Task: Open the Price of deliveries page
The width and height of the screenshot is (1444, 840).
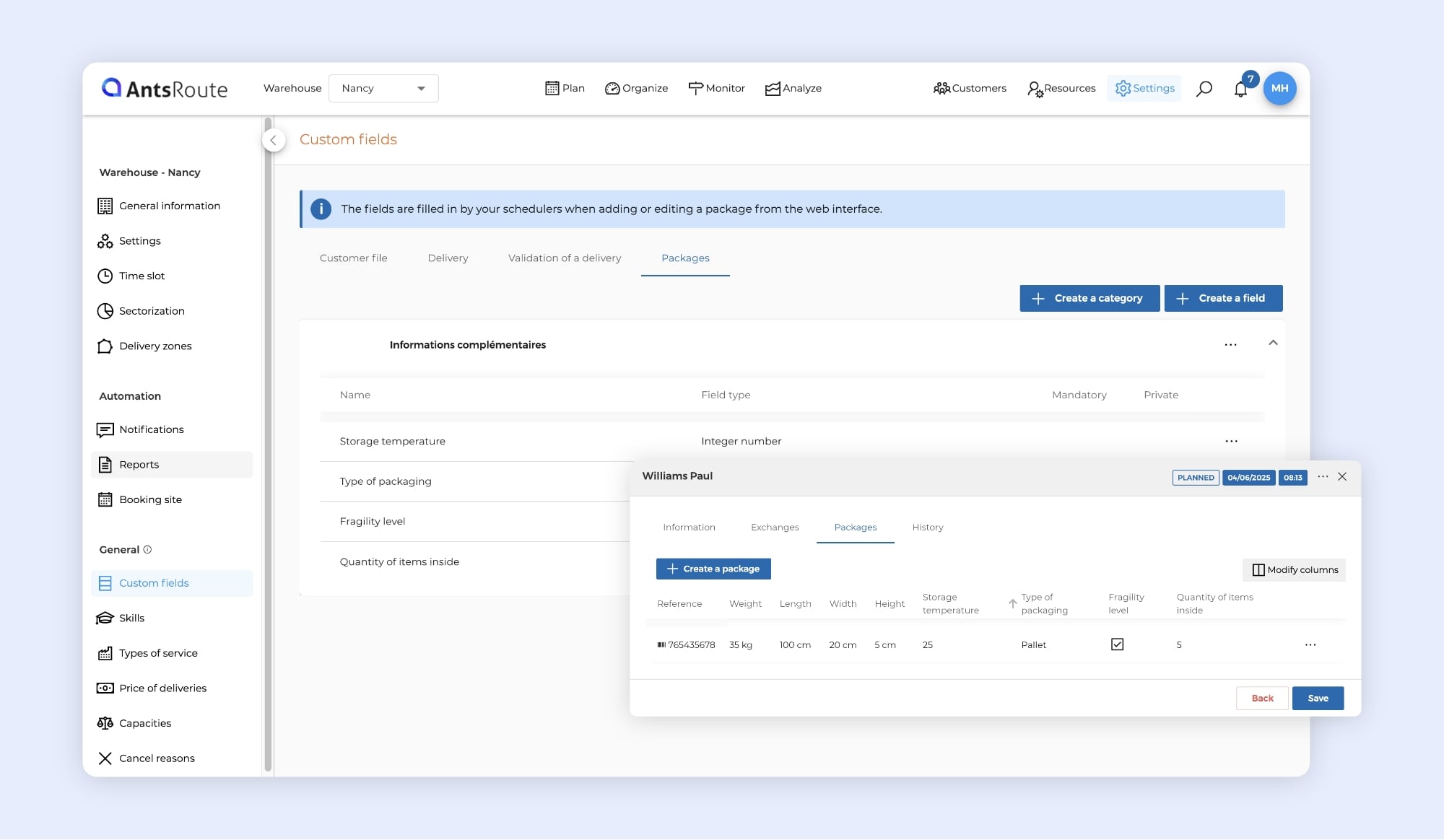Action: click(x=162, y=688)
